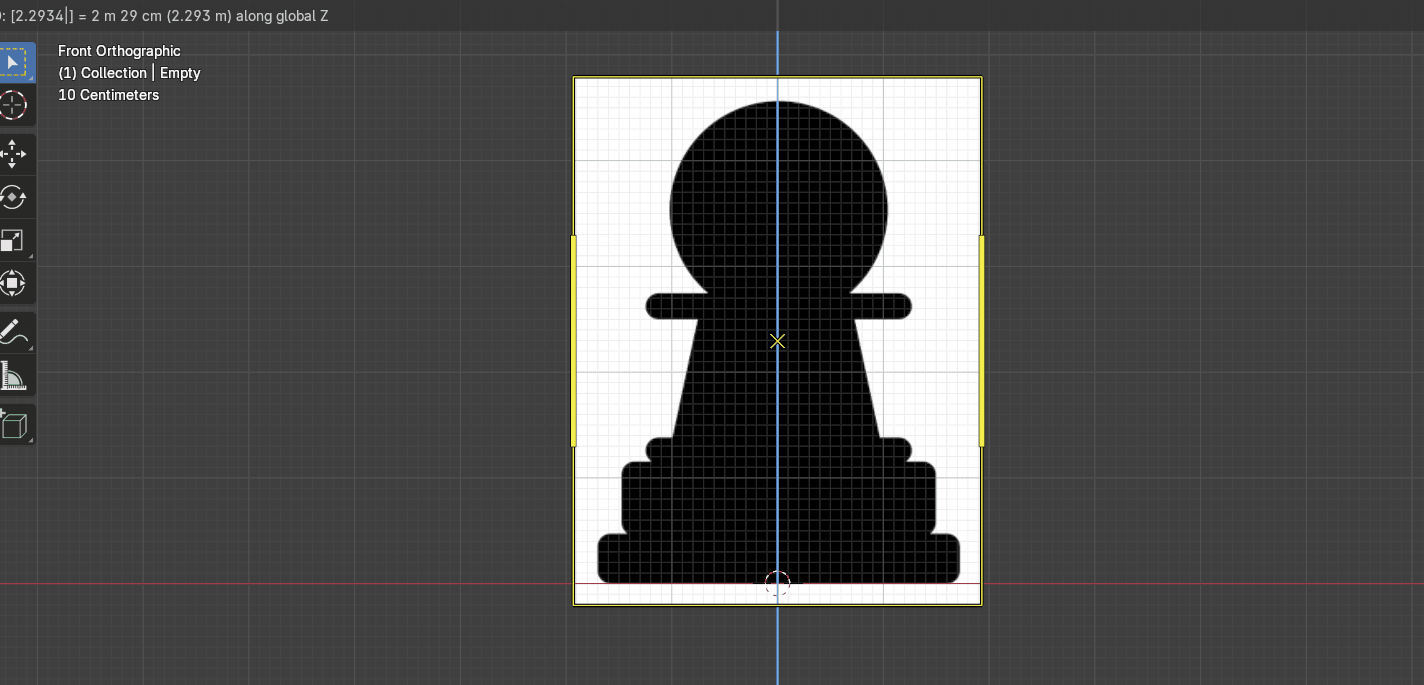The height and width of the screenshot is (685, 1424).
Task: Activate the Measure ruler tool
Action: pos(13,377)
